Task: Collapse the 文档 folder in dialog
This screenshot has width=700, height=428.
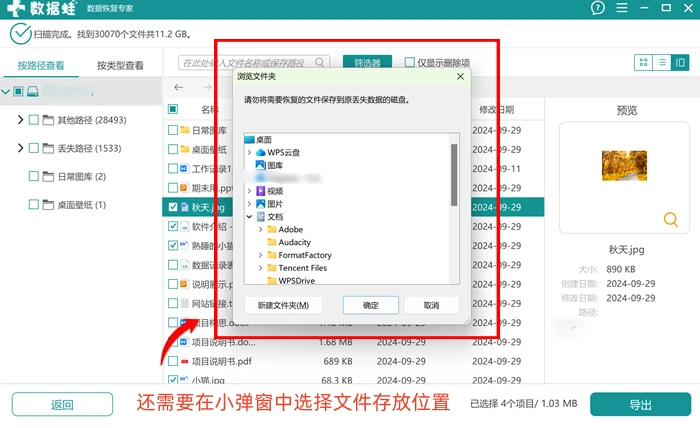Action: (x=249, y=216)
